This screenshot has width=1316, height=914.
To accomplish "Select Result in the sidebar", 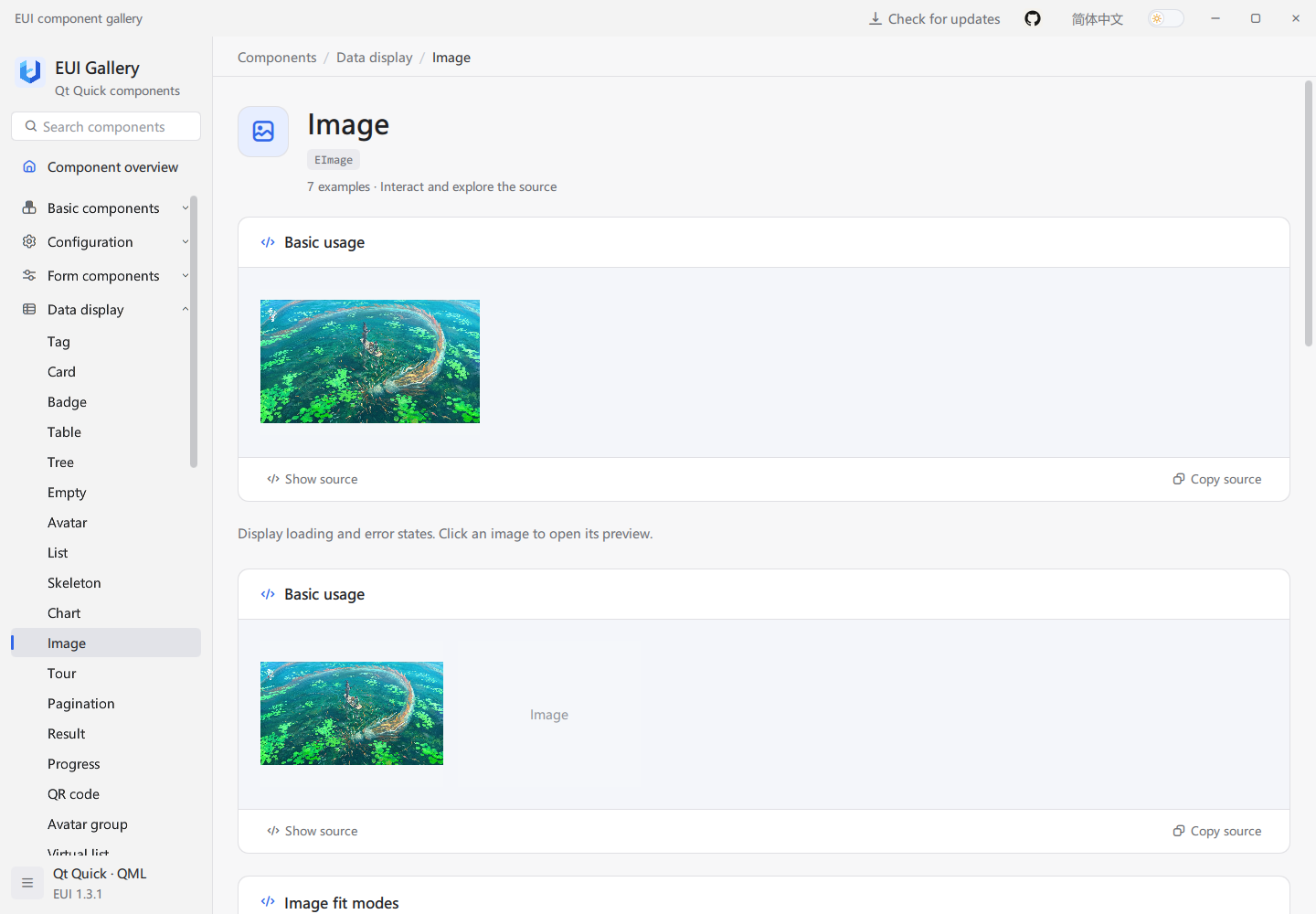I will pyautogui.click(x=106, y=733).
